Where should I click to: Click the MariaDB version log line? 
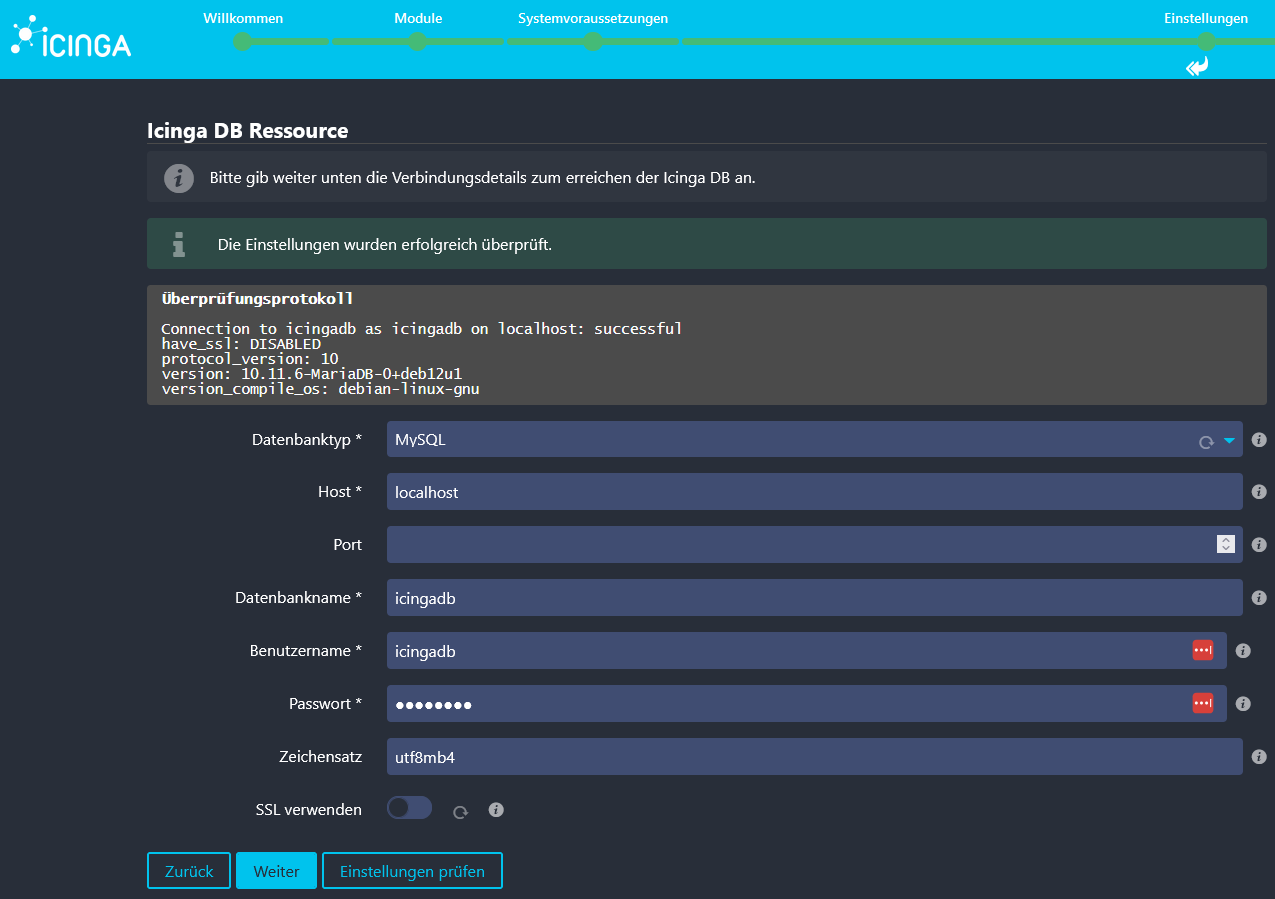pos(311,373)
